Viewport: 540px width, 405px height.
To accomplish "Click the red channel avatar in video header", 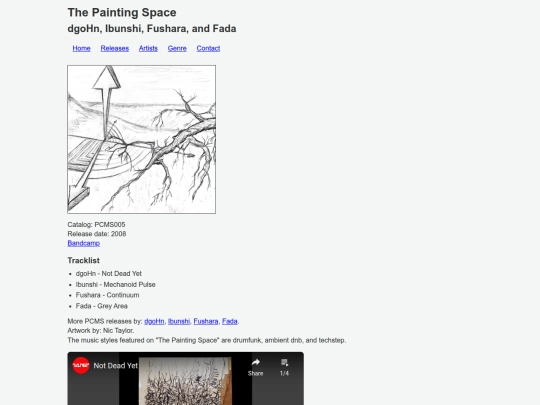I will click(x=81, y=365).
